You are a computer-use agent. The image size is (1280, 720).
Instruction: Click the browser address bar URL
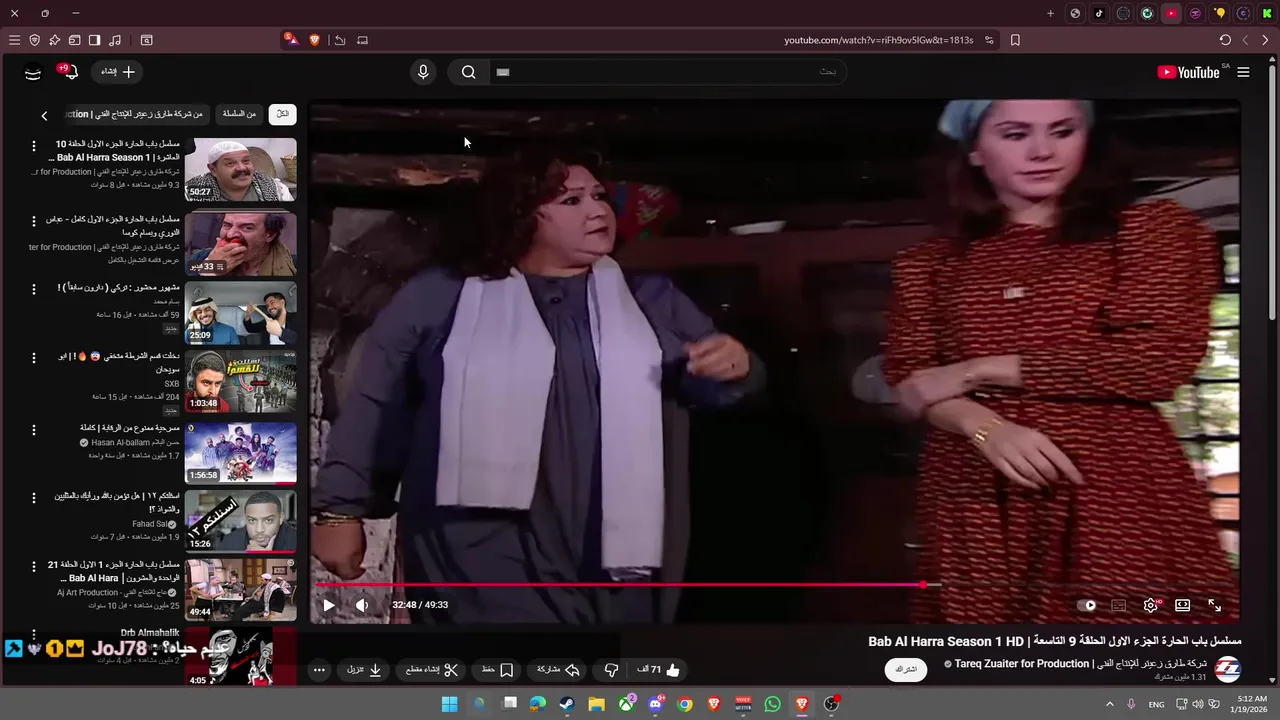click(878, 40)
